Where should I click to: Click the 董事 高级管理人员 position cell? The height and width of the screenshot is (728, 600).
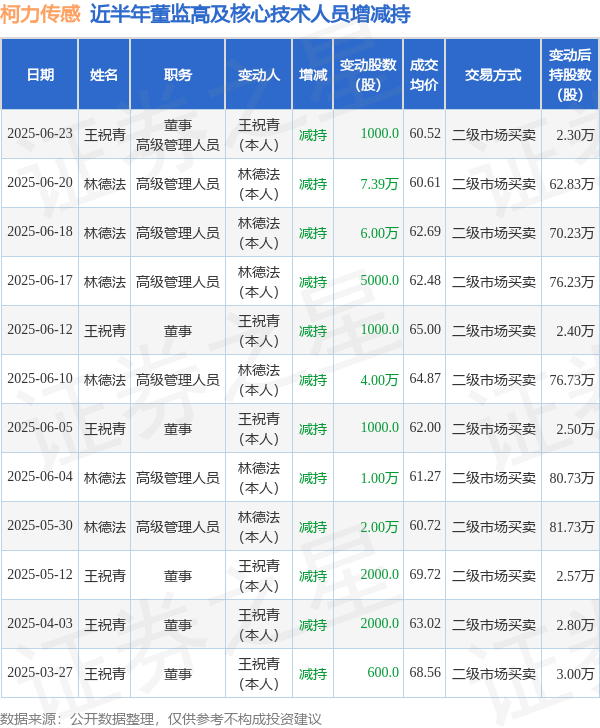177,135
